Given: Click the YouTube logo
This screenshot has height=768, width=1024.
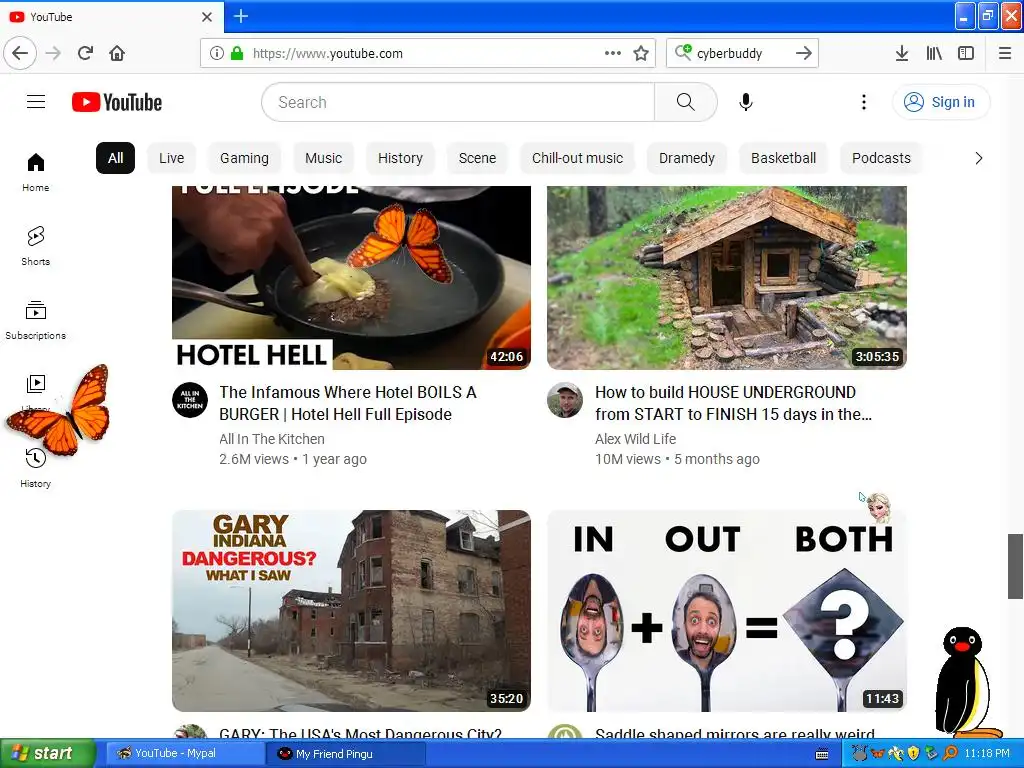Looking at the screenshot, I should [117, 102].
